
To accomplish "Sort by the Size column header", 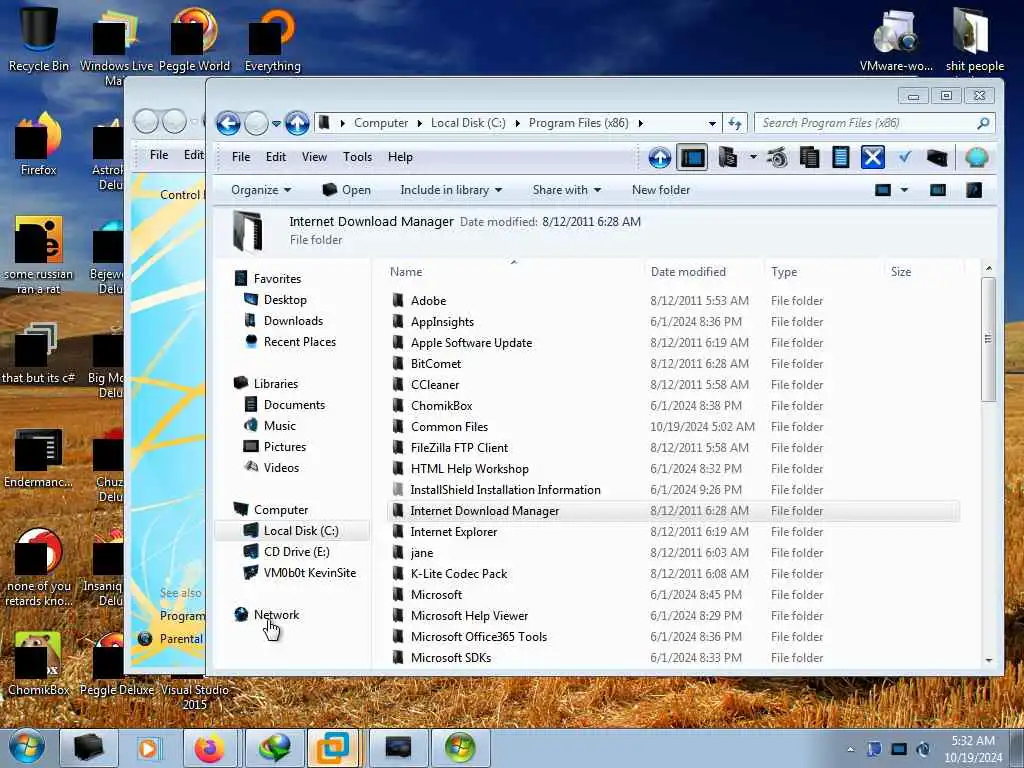I will coord(923,272).
